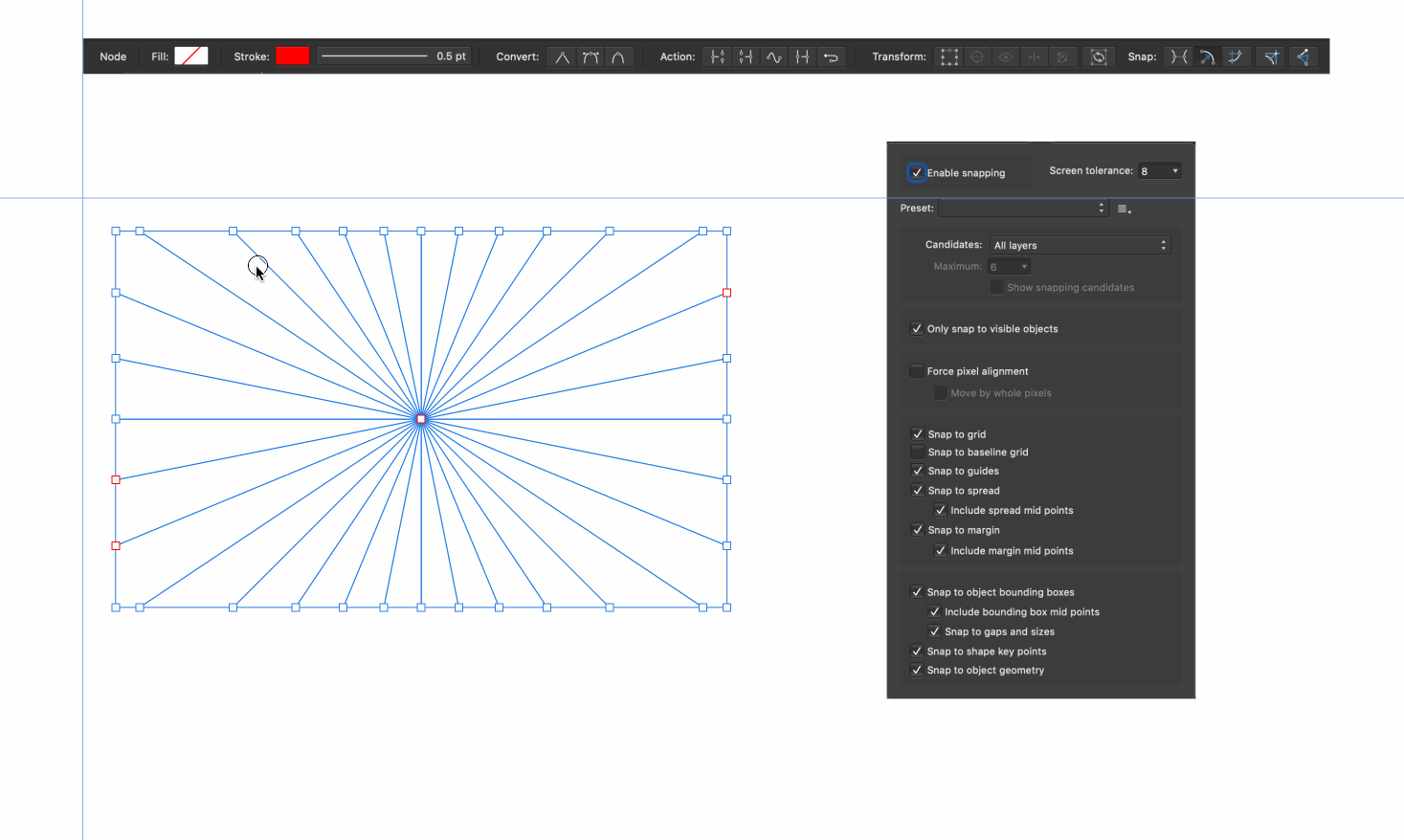Click the Smooth Curve action icon
1404x840 pixels.
[774, 57]
